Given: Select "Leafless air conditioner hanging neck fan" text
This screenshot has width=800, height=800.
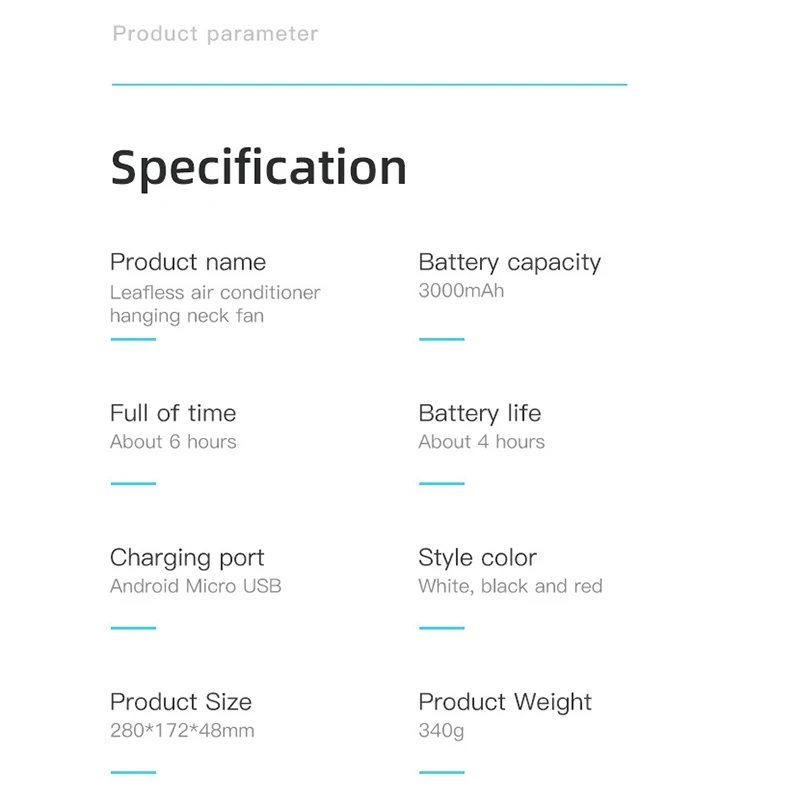Looking at the screenshot, I should pos(215,304).
